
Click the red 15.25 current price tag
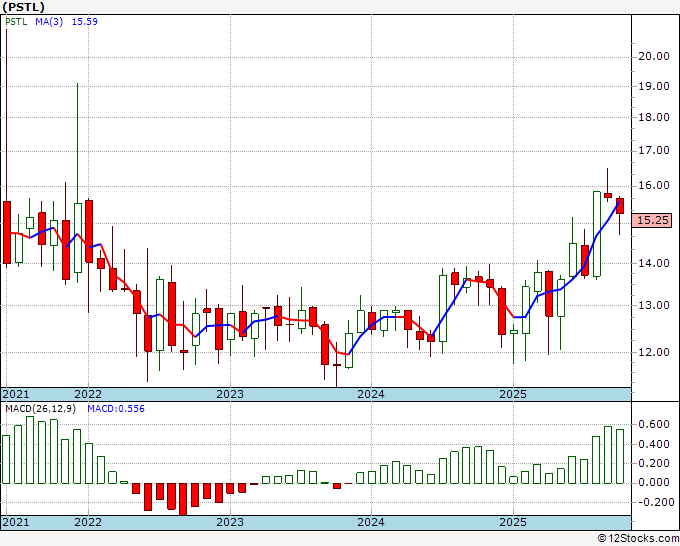click(x=652, y=220)
